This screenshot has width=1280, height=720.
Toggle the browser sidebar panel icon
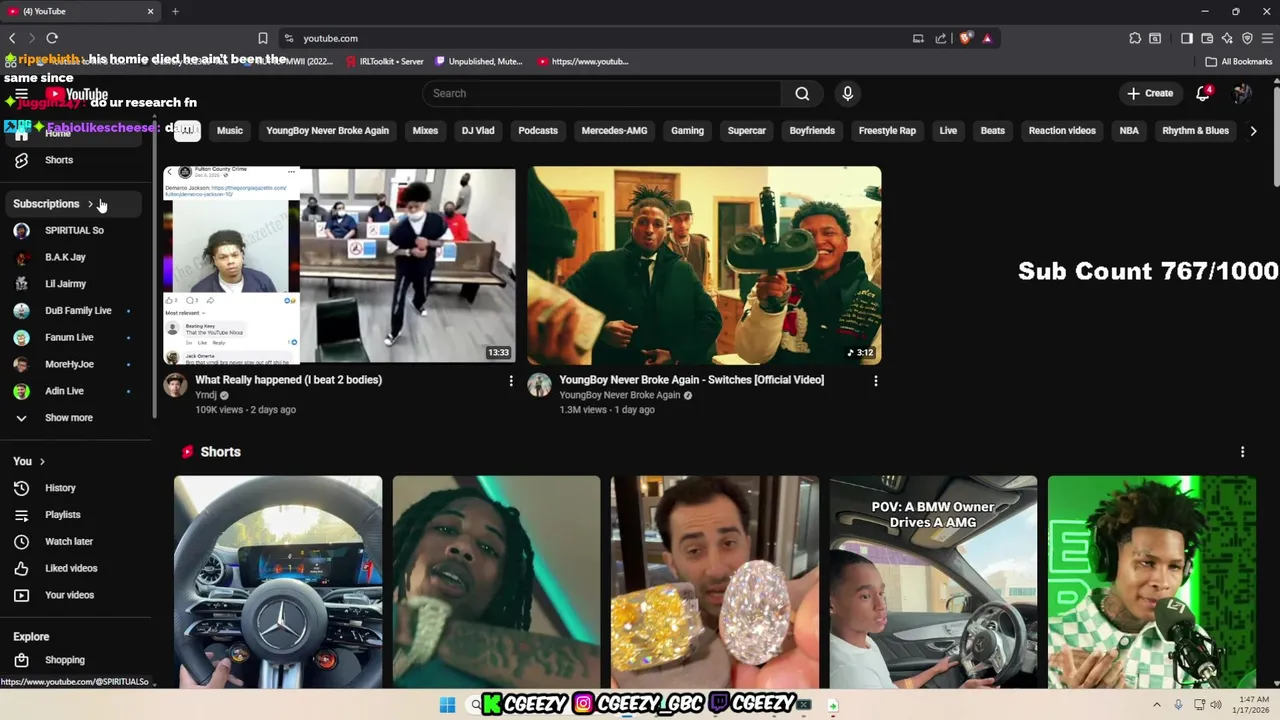(1187, 38)
